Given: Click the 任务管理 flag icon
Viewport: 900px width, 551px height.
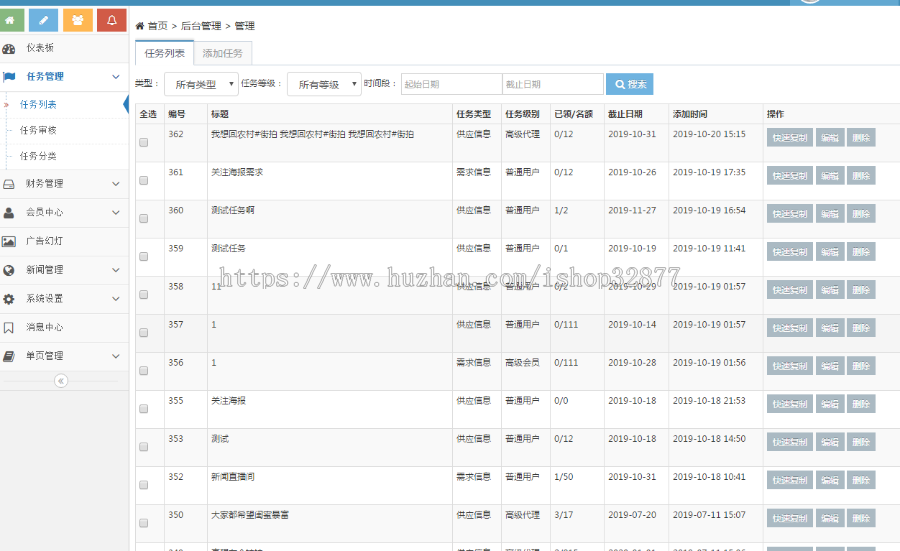Looking at the screenshot, I should click(9, 76).
